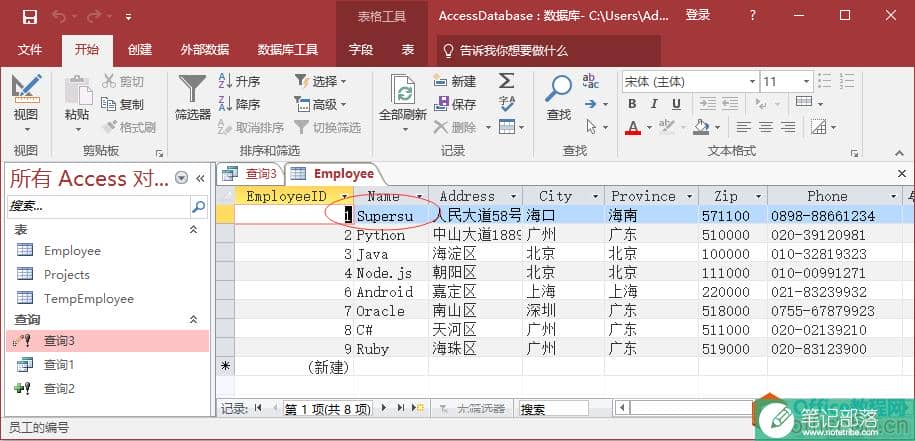This screenshot has width=915, height=441.
Task: Align text center
Action: (x=766, y=127)
